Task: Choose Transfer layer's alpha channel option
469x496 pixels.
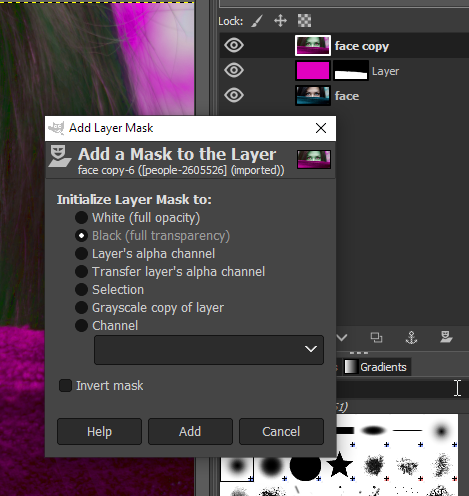Action: click(x=170, y=272)
